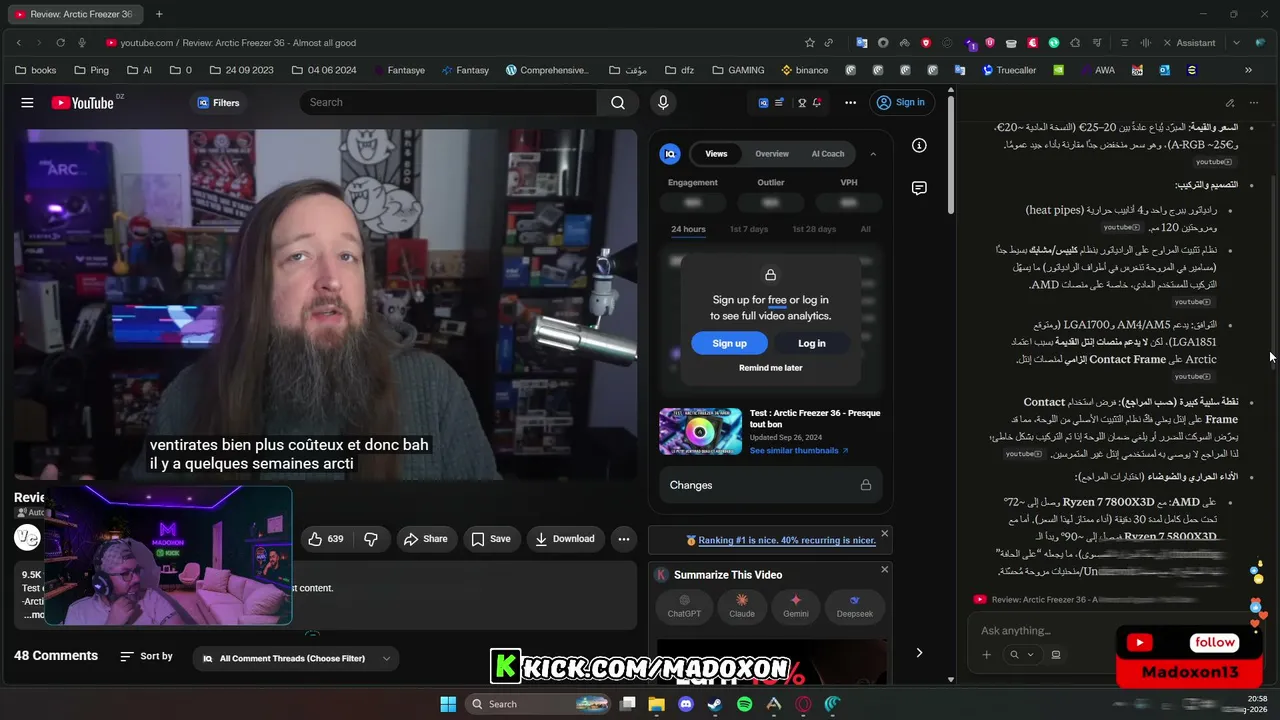Open the YouTube guide hamburger menu
Screen dimensions: 1280x720
(27, 102)
